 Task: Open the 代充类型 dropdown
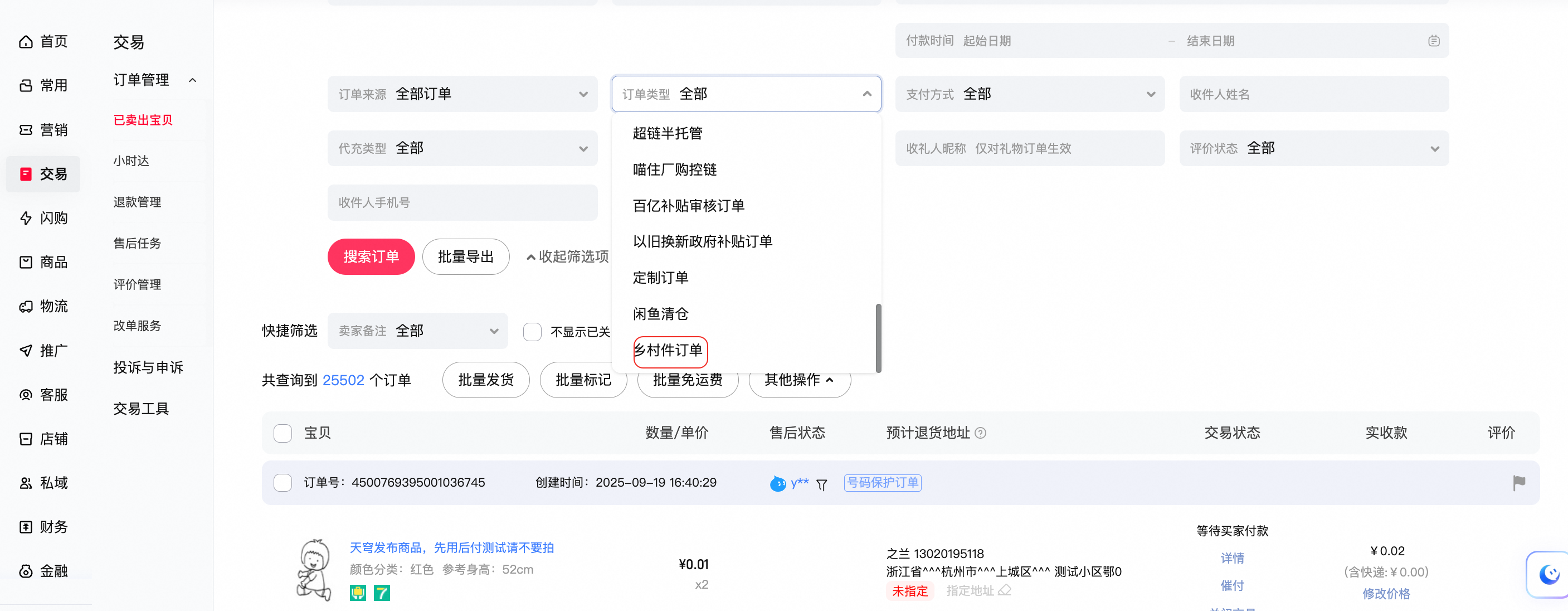[x=462, y=148]
